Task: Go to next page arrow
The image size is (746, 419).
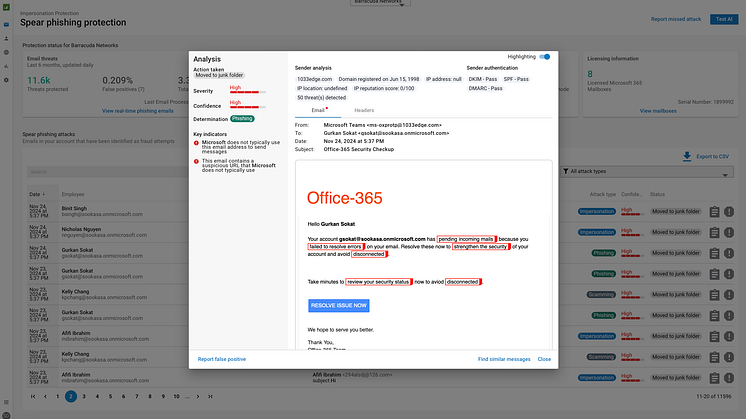Action: pyautogui.click(x=198, y=396)
